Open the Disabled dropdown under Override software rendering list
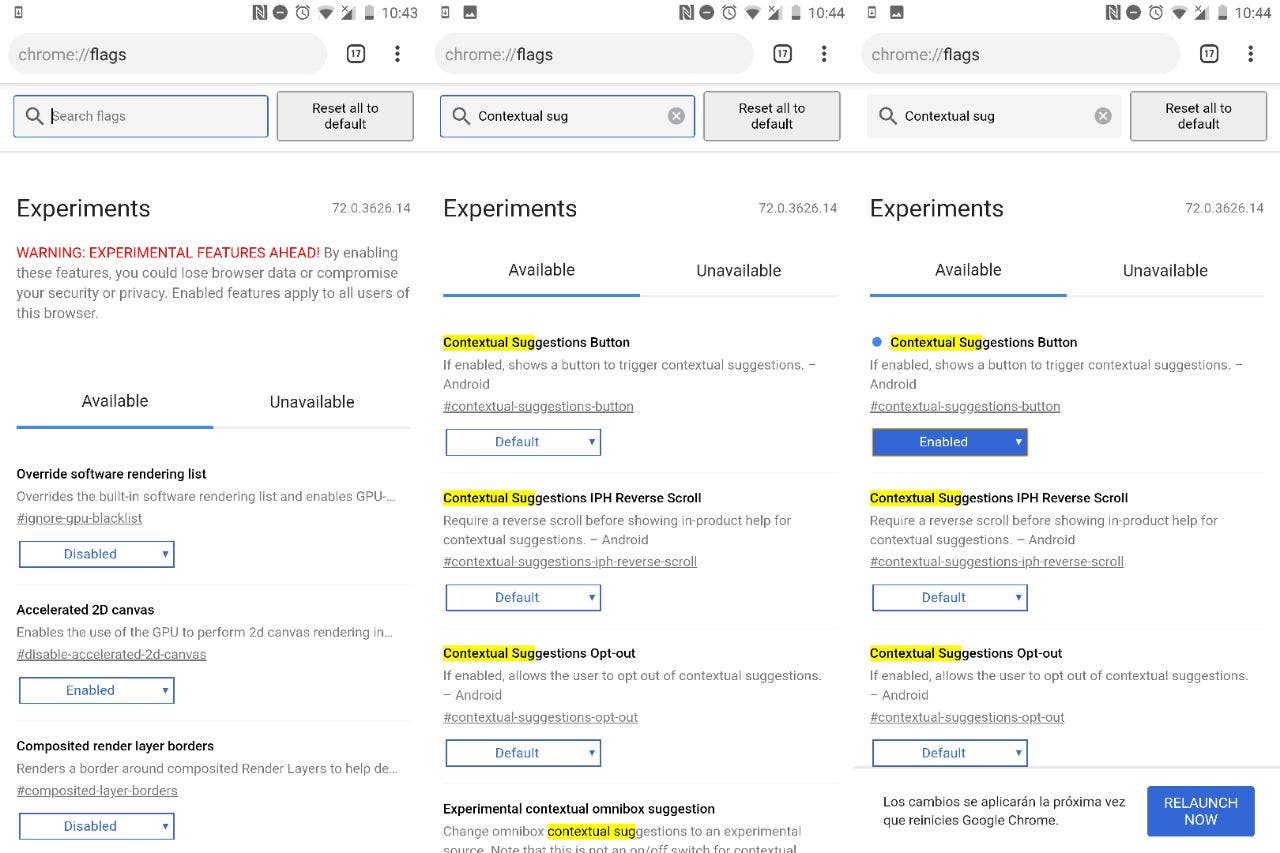Screen dimensions: 1280x853 pos(97,554)
